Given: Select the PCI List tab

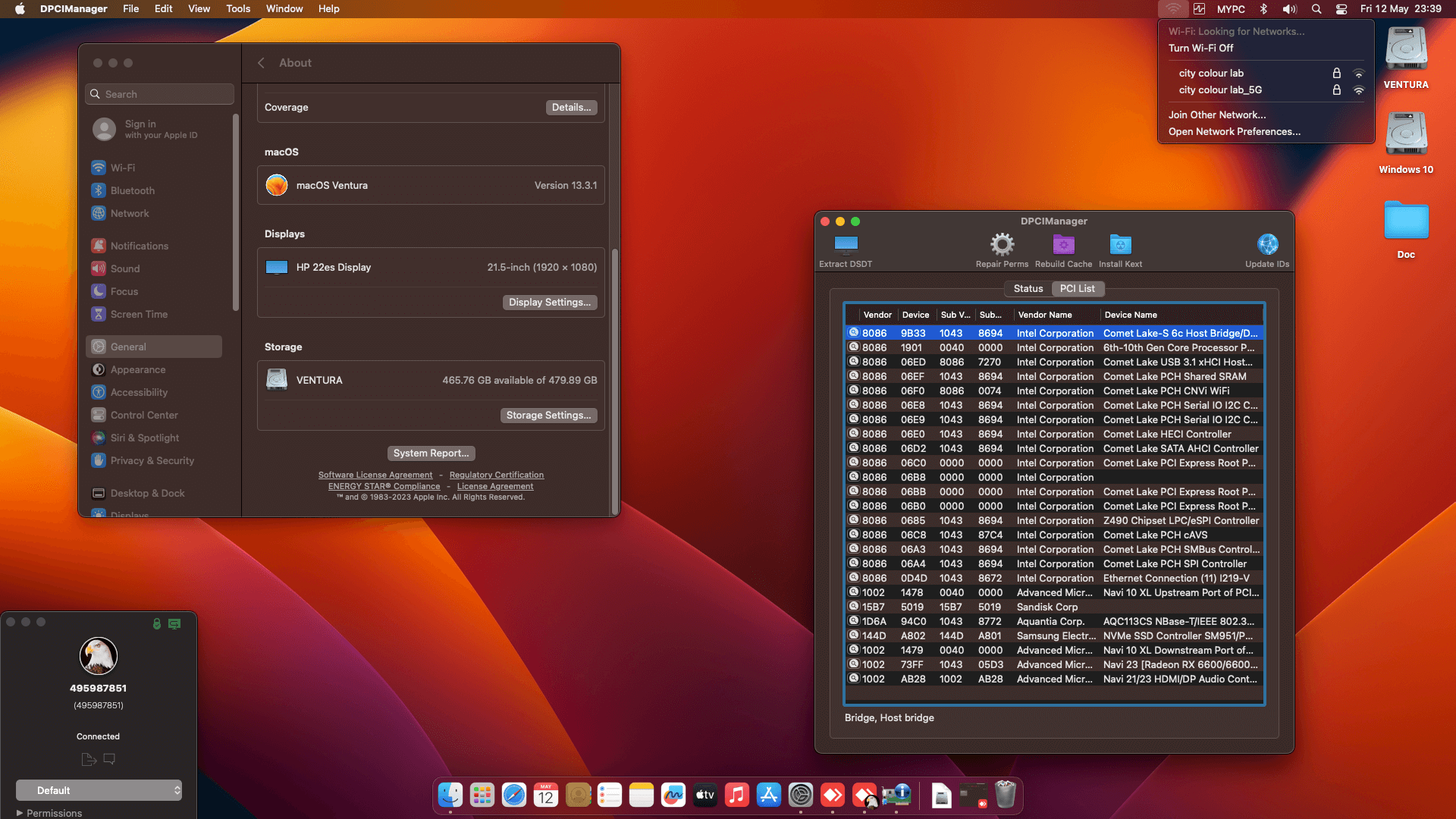Looking at the screenshot, I should [1077, 288].
